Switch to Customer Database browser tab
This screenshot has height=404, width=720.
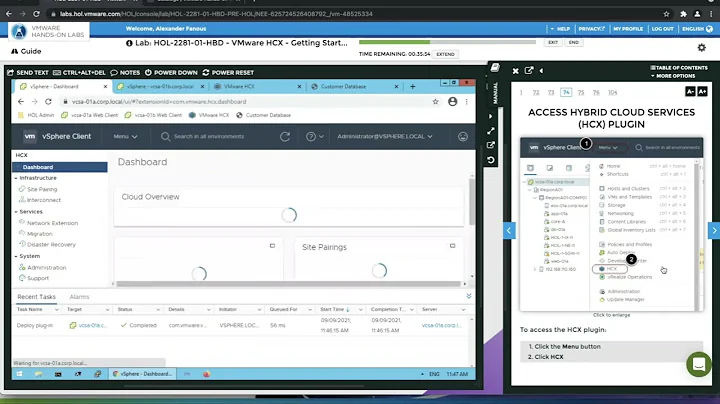click(353, 86)
